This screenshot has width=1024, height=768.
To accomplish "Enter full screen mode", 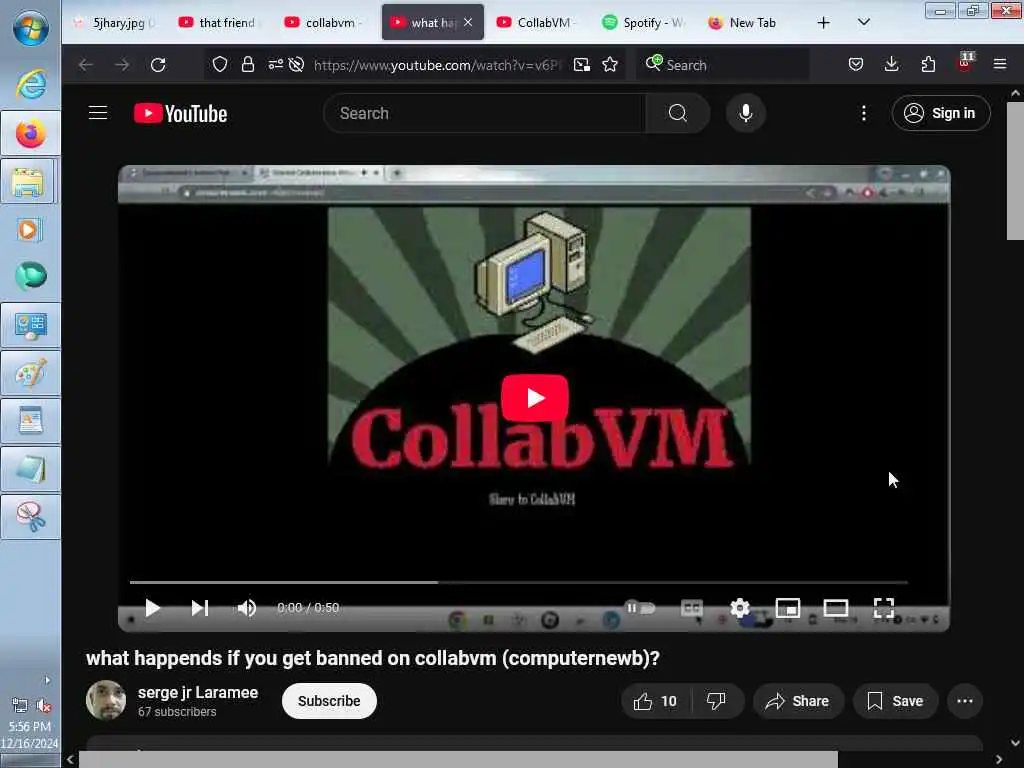I will point(884,608).
